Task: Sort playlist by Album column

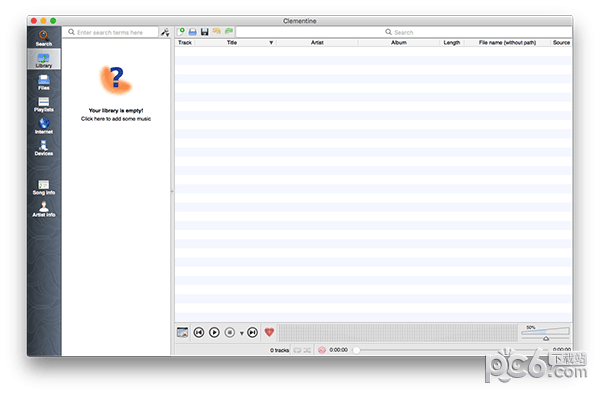Action: 399,42
